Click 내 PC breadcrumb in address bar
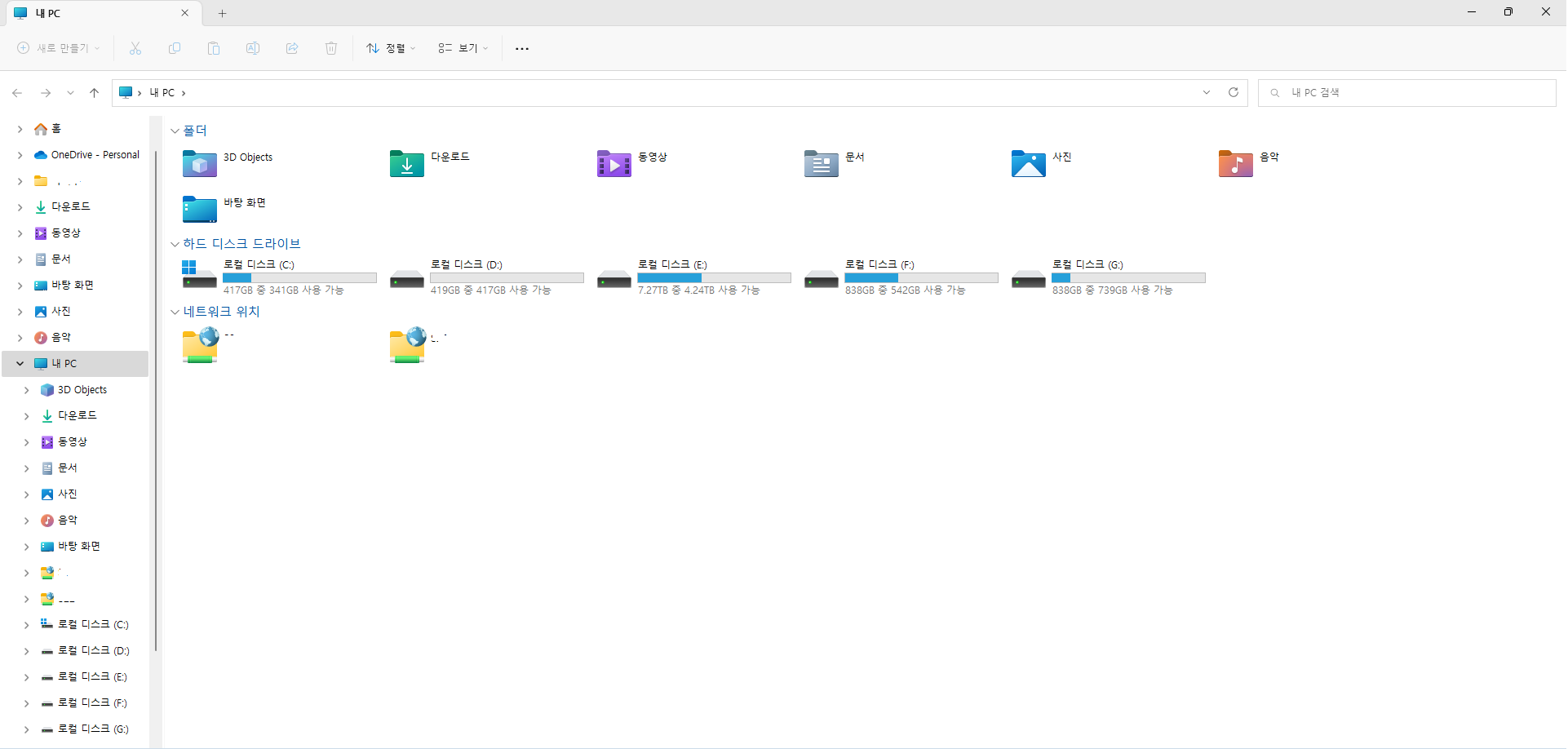Viewport: 1568px width, 749px height. tap(162, 93)
